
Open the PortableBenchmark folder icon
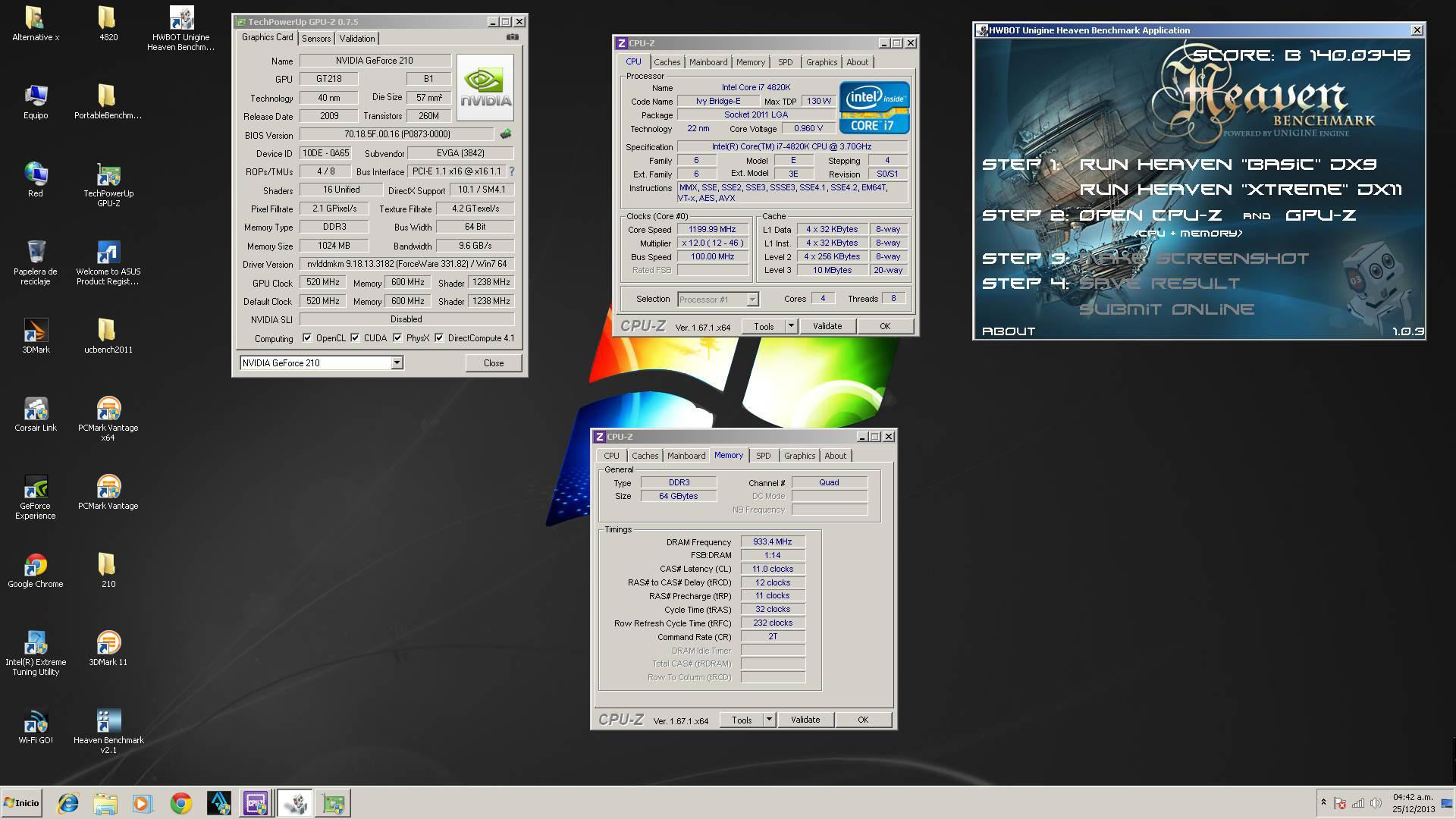point(108,102)
